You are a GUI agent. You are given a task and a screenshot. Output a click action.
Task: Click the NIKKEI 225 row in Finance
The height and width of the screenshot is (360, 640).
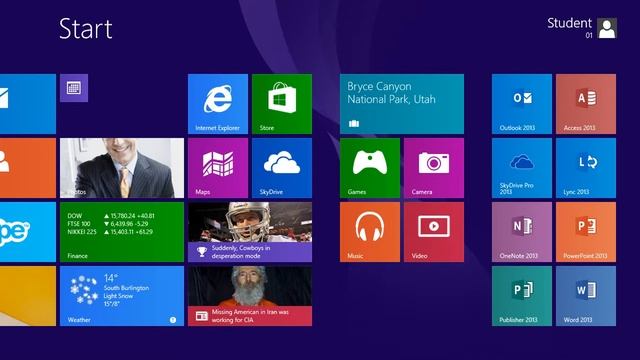[x=110, y=232]
